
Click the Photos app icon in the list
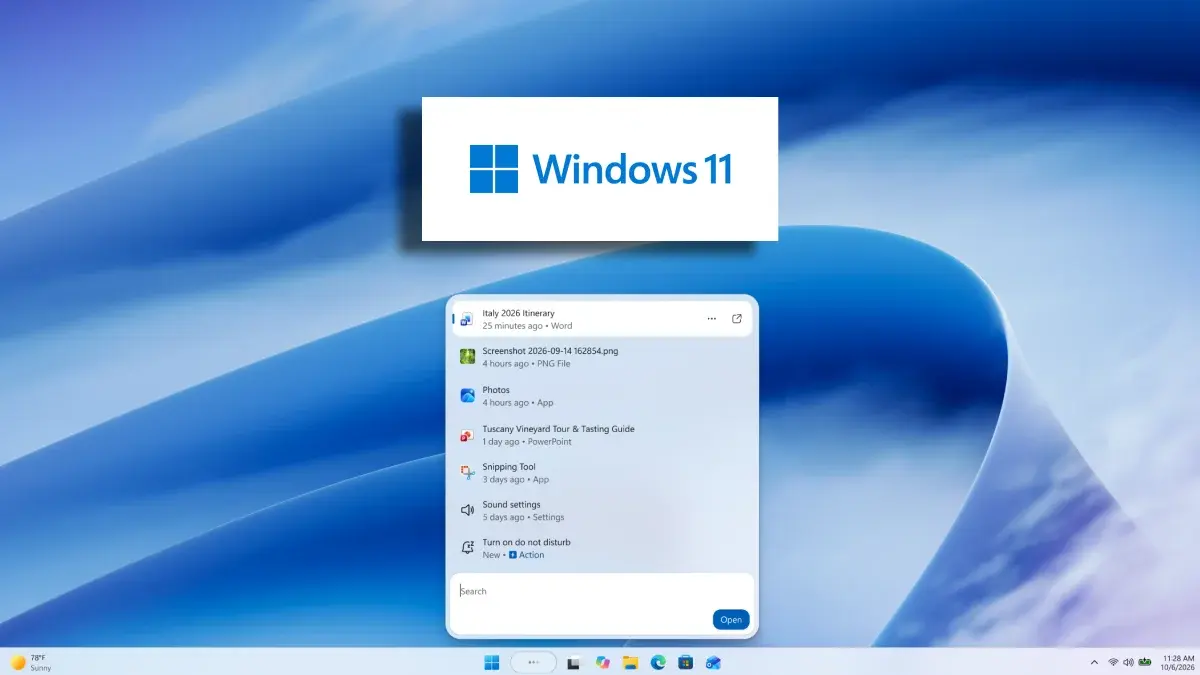pos(467,396)
